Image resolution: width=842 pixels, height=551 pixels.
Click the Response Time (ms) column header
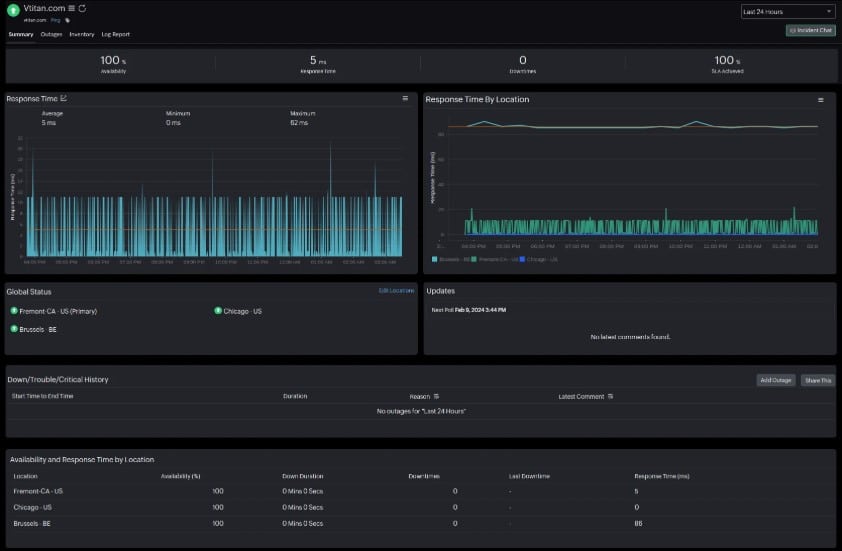point(662,476)
